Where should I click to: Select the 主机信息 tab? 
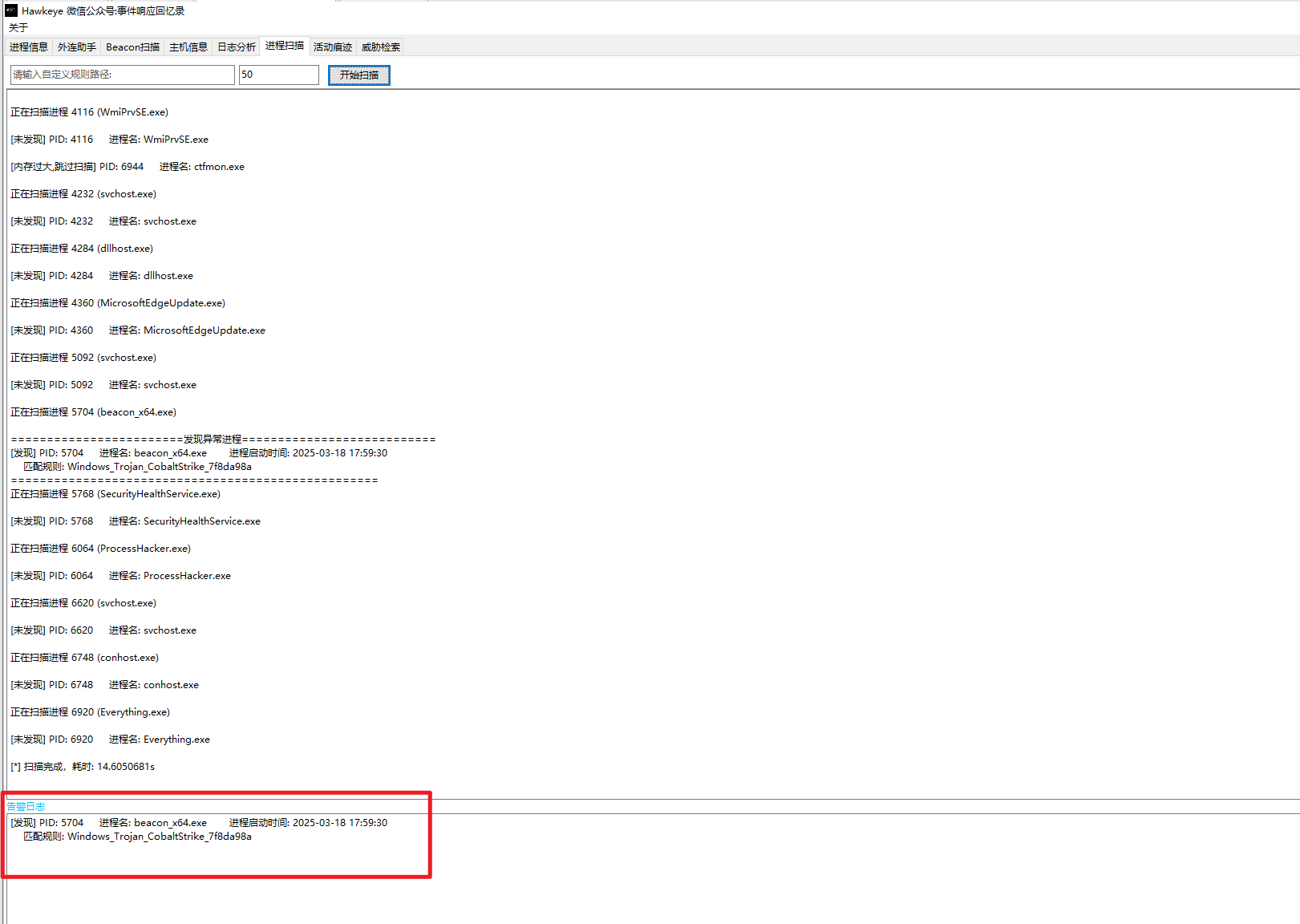pos(188,47)
